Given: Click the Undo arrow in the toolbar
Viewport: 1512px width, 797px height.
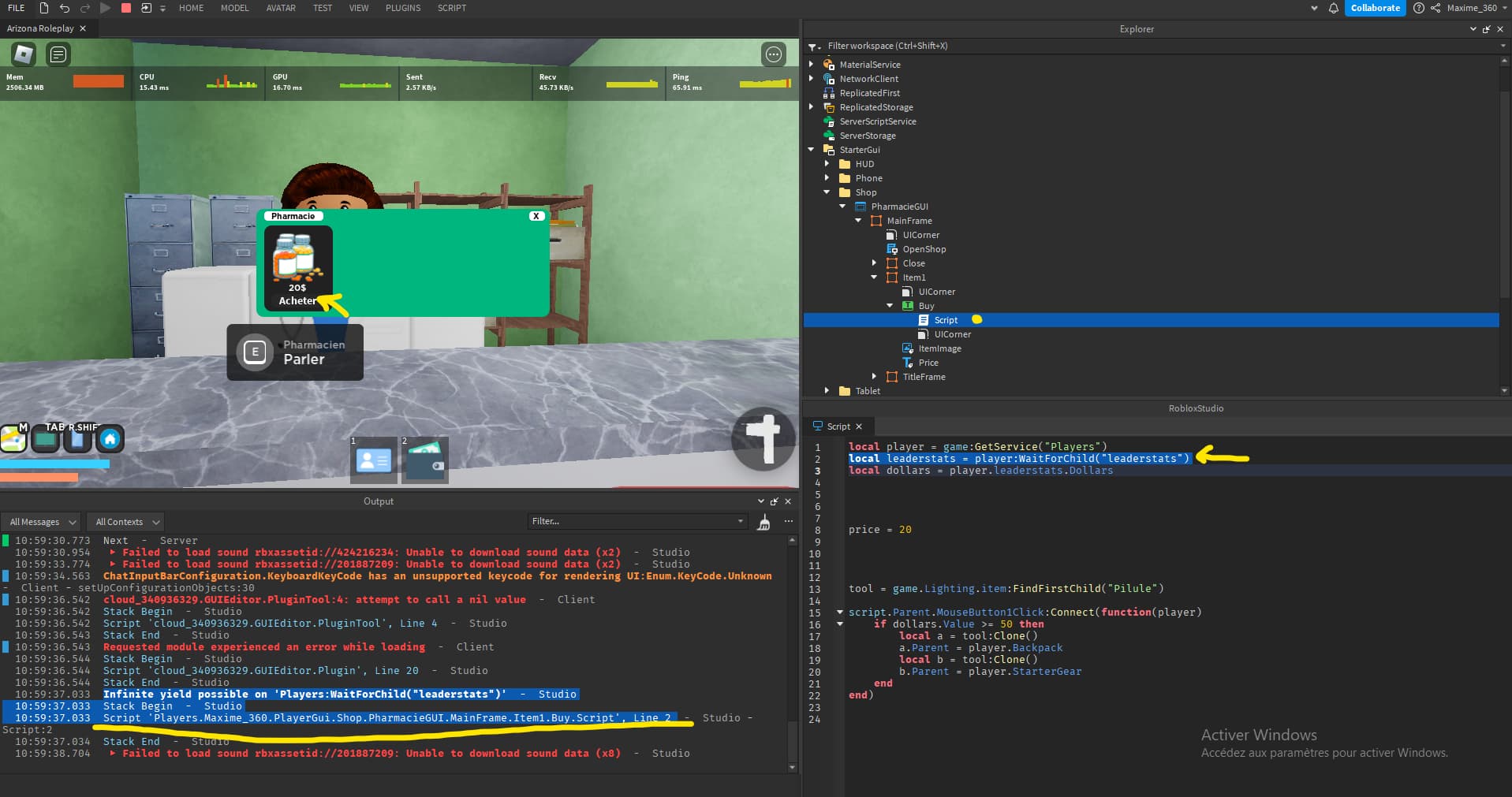Looking at the screenshot, I should coord(64,8).
